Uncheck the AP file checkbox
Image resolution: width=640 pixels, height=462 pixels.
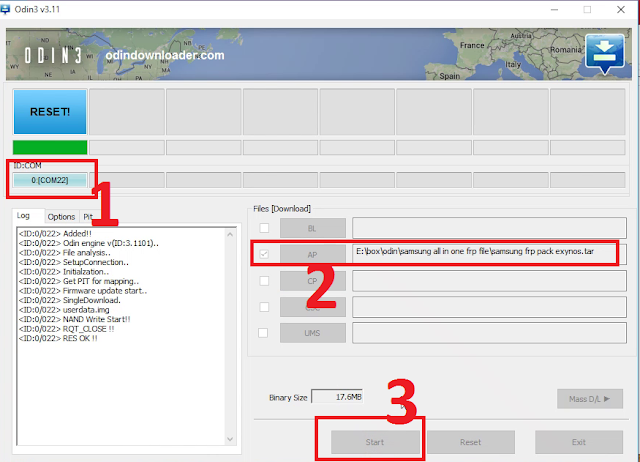click(264, 254)
